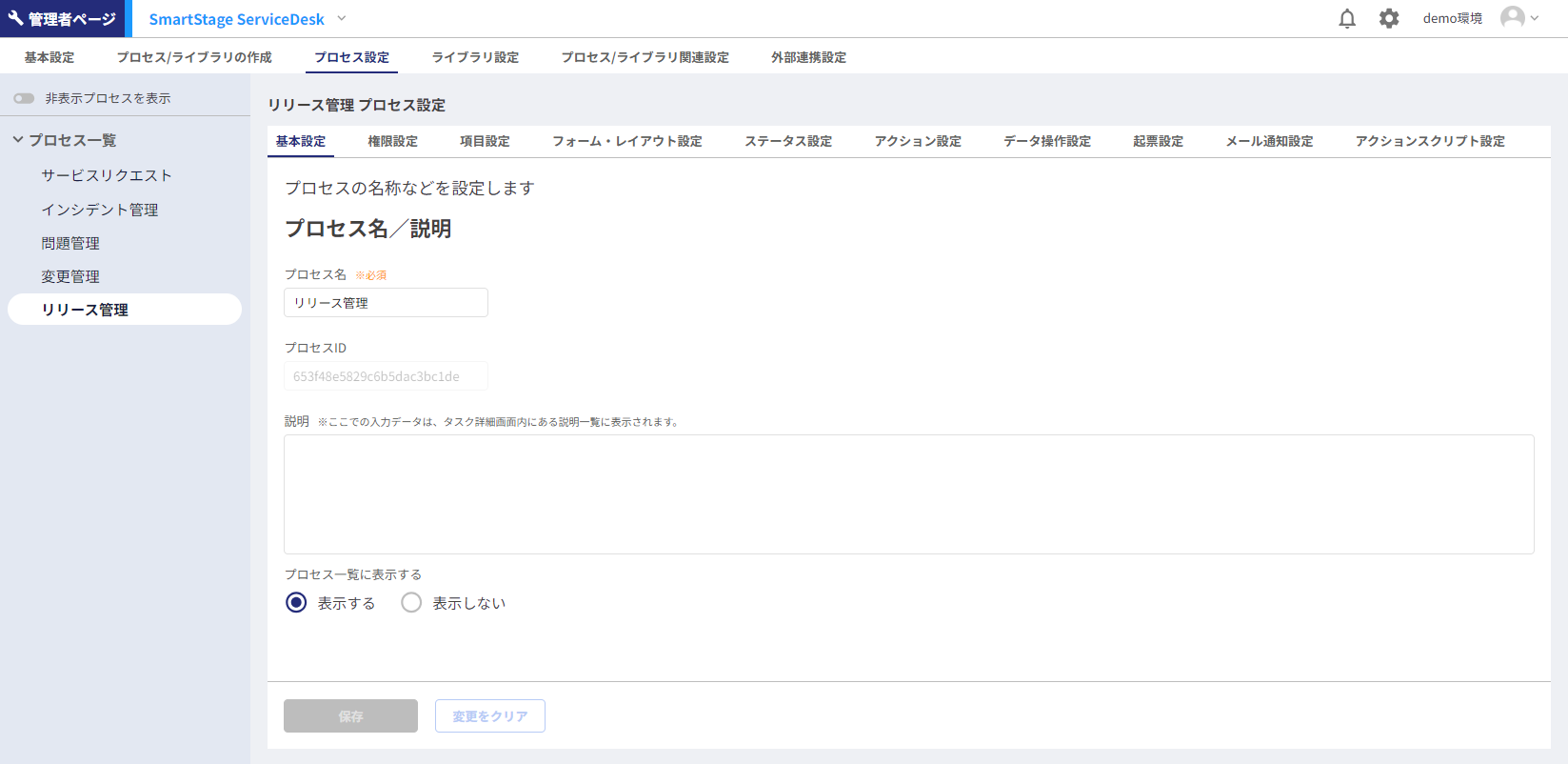Switch to フォーム・レイアウト設定 tab
Viewport: 1568px width, 764px height.
click(627, 141)
